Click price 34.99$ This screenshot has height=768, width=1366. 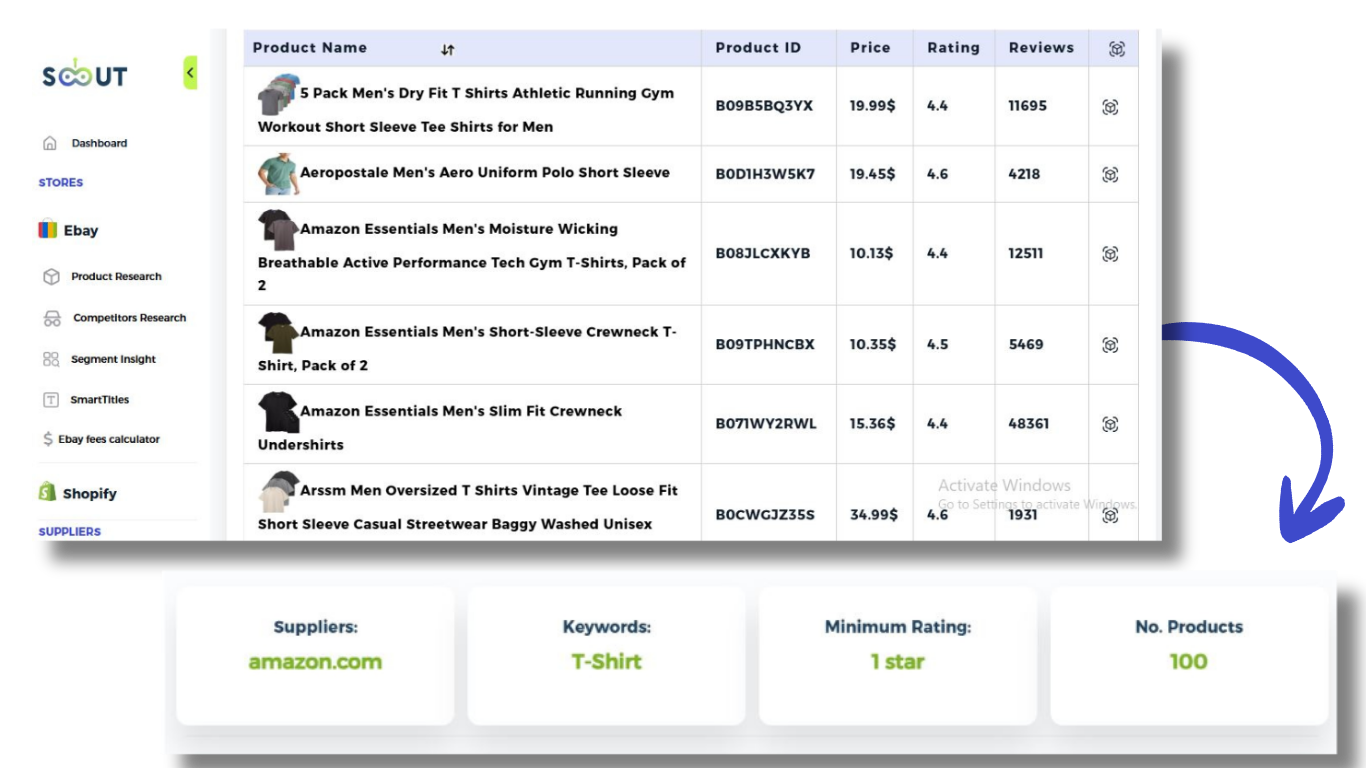[874, 515]
